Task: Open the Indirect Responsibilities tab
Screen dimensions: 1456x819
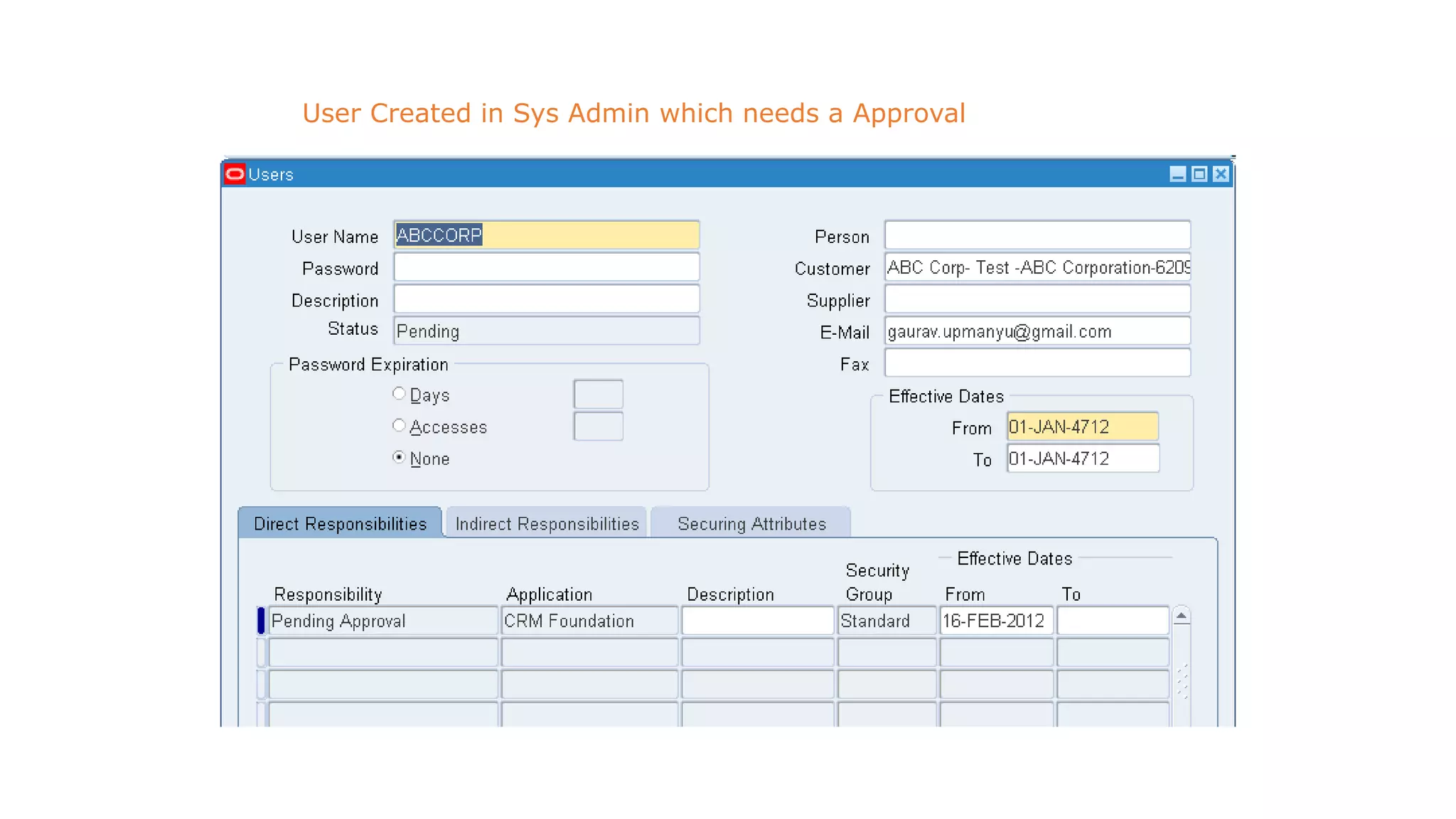Action: 547,523
